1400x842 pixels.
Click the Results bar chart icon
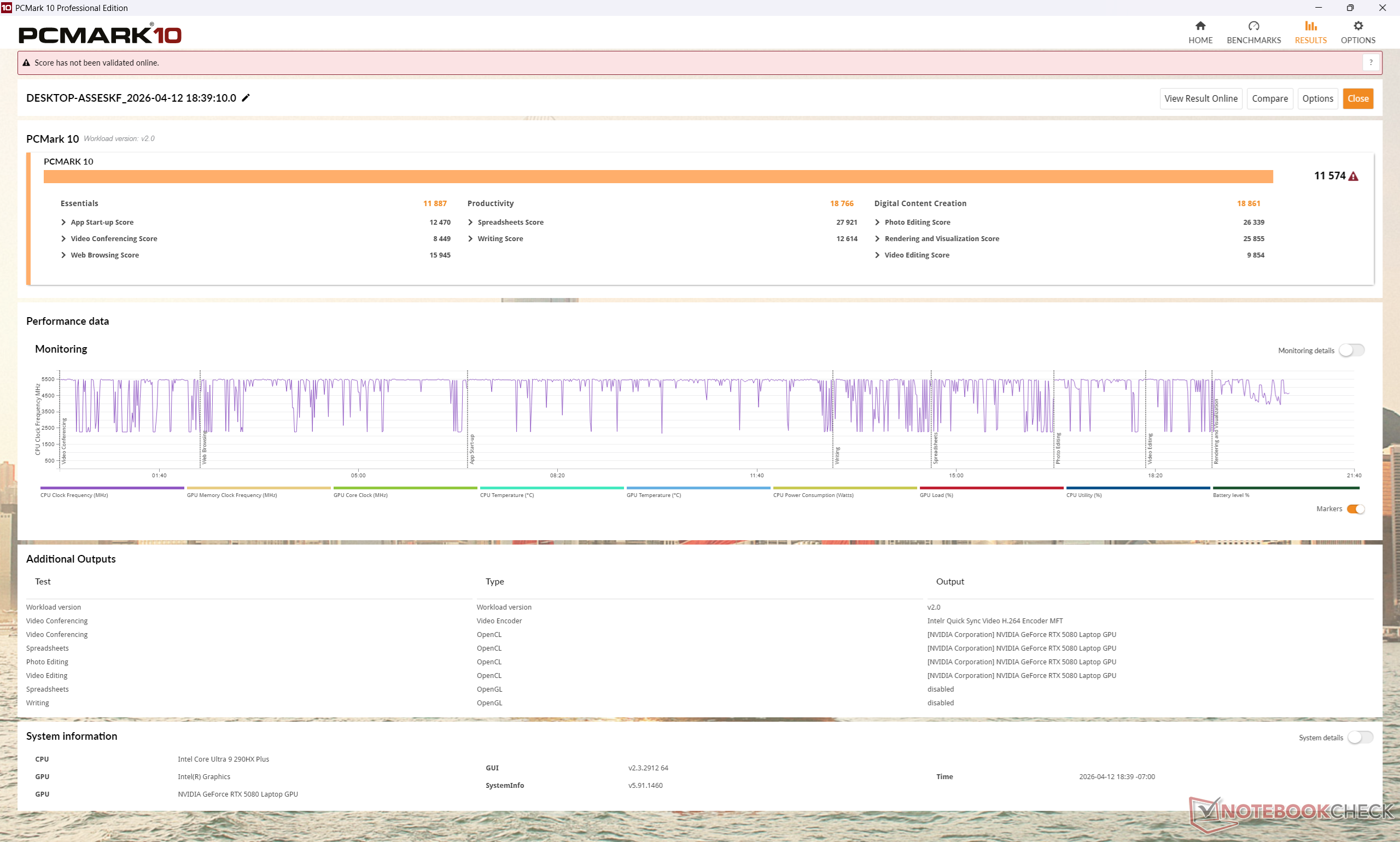[1310, 26]
